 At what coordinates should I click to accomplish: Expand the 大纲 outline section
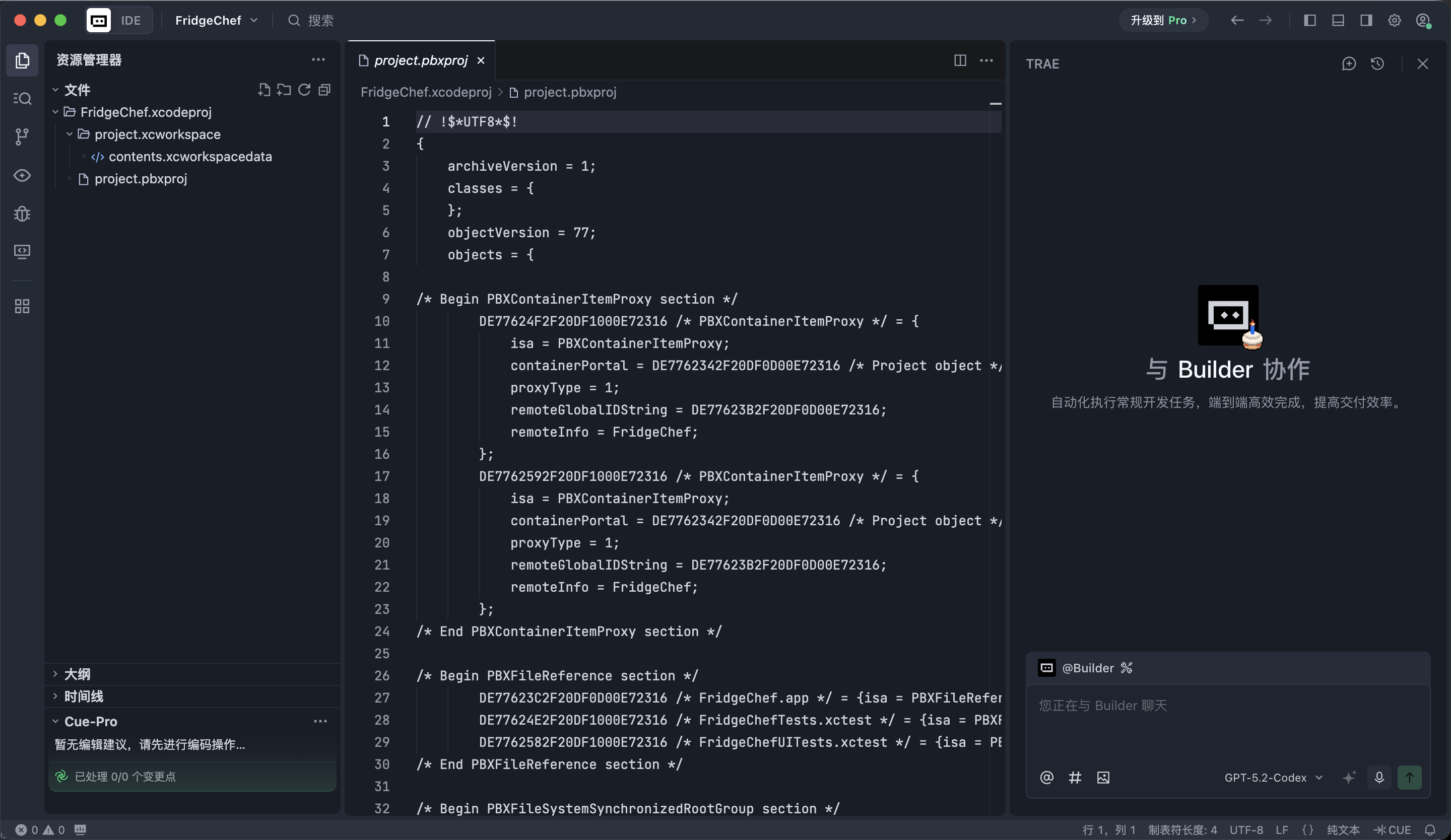77,674
